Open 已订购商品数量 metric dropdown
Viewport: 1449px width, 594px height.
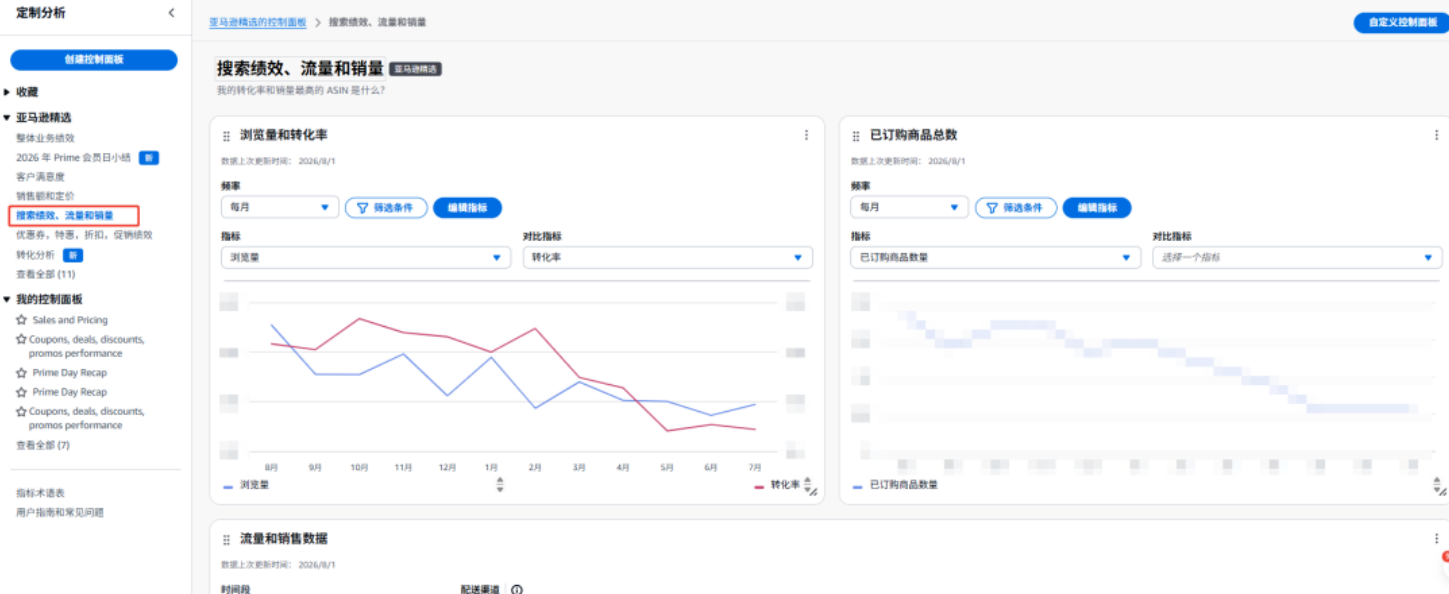tap(996, 257)
